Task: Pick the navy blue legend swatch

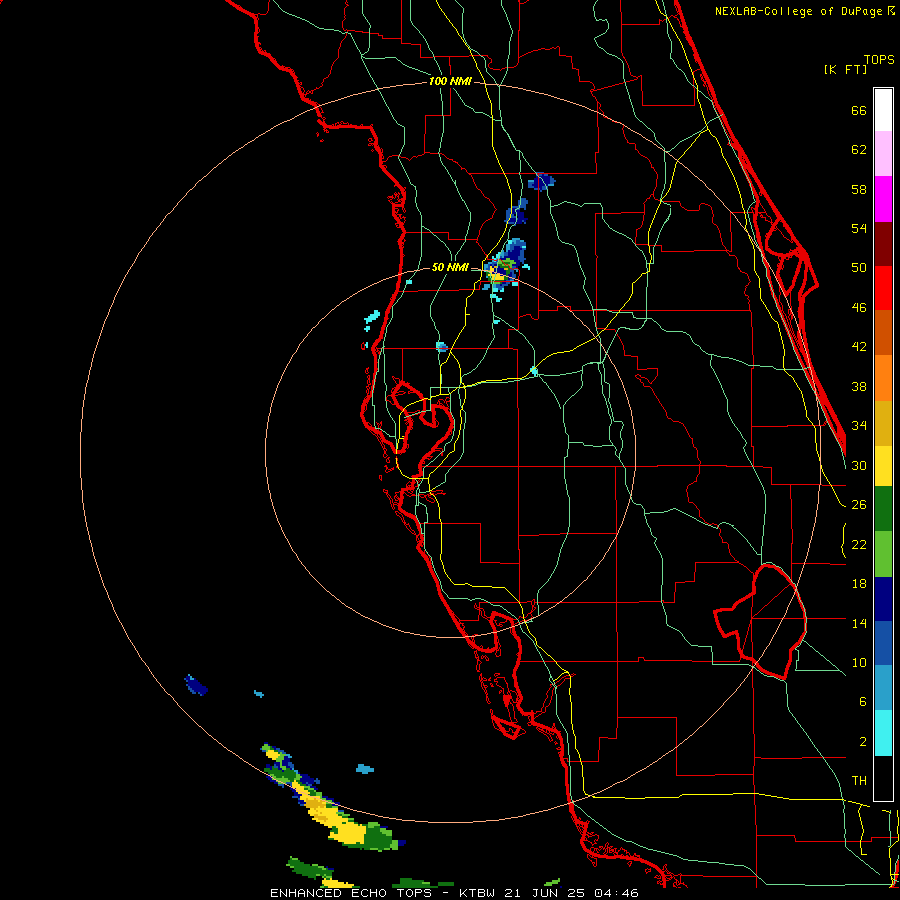Action: pyautogui.click(x=883, y=599)
